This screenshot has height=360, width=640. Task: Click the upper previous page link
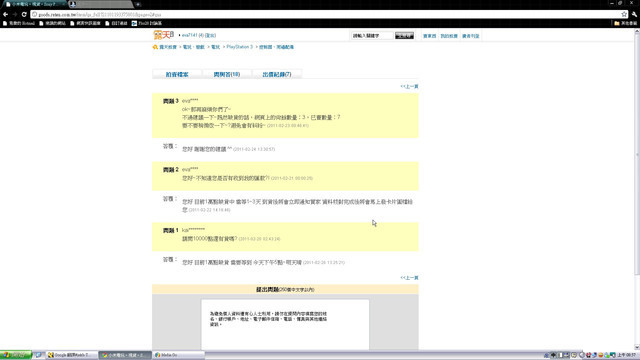(409, 87)
